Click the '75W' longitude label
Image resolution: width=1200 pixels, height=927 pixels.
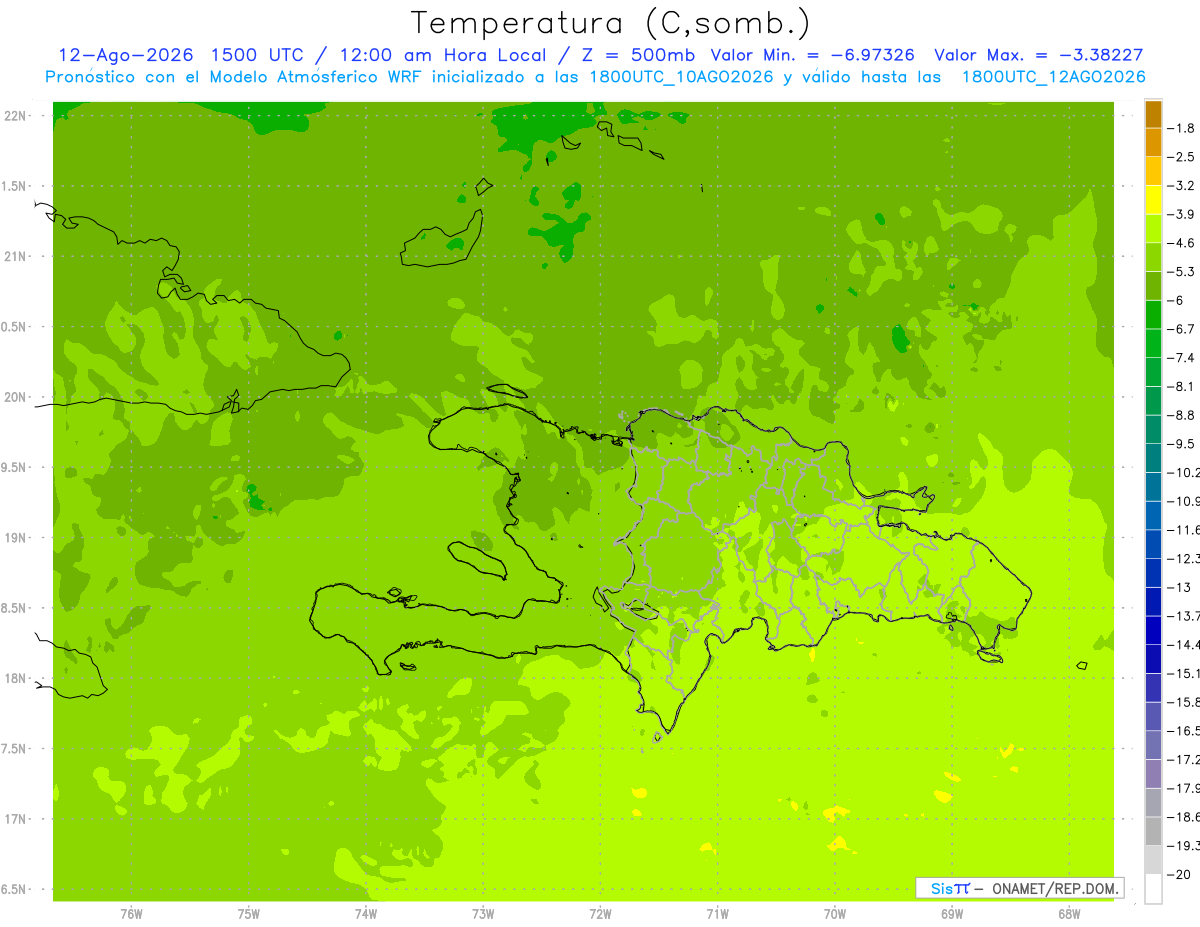point(249,914)
